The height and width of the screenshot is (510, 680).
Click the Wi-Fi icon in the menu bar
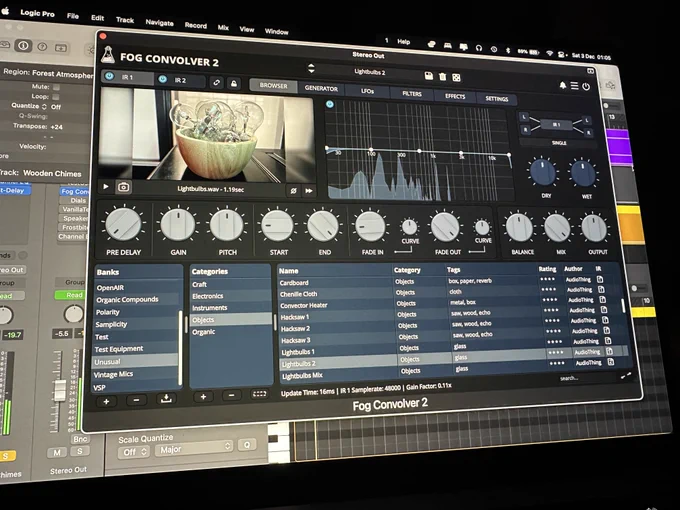coord(549,53)
